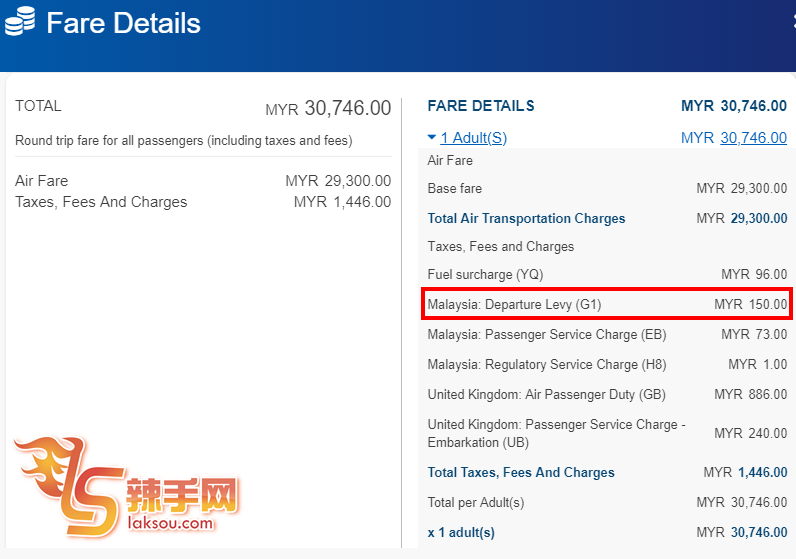Select Malaysia Regulatory Service Charge (H8)
Image resolution: width=796 pixels, height=559 pixels.
[546, 364]
